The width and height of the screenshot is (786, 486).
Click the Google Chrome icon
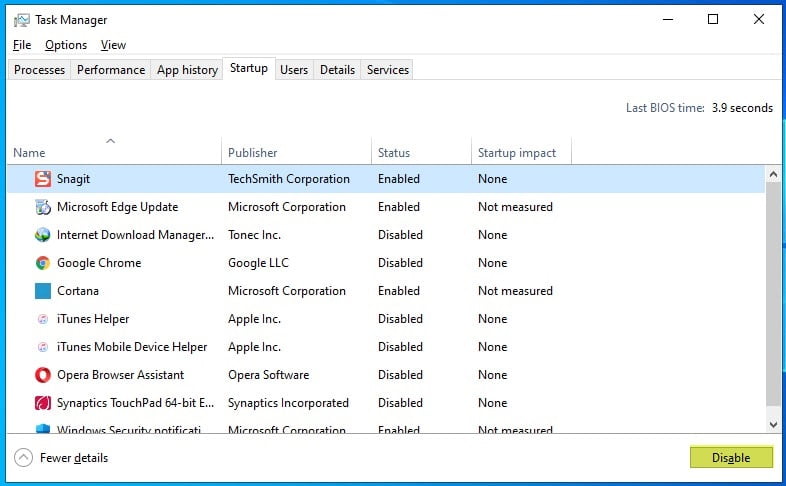pyautogui.click(x=43, y=263)
